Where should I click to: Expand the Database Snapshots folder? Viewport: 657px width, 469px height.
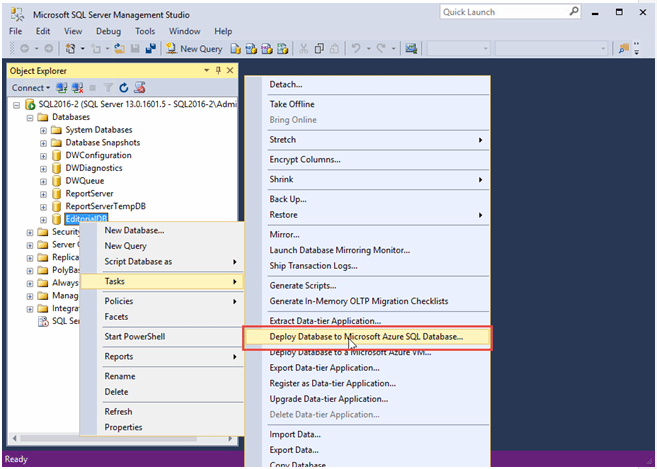pyautogui.click(x=44, y=143)
